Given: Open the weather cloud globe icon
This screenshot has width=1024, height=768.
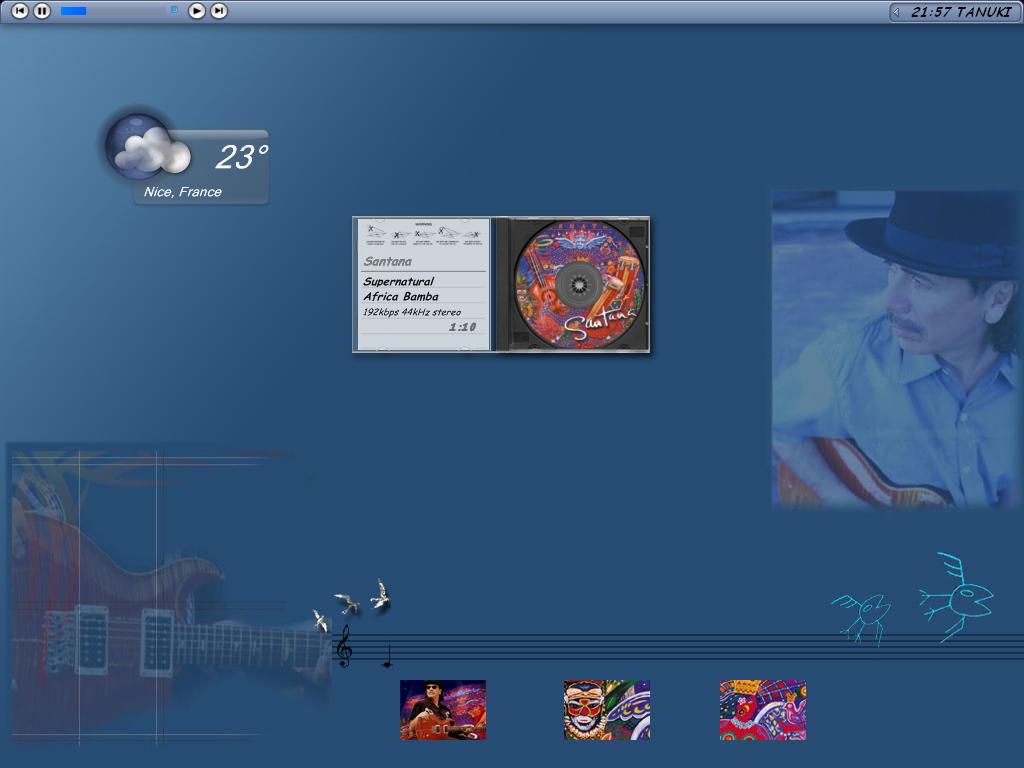Looking at the screenshot, I should point(148,148).
